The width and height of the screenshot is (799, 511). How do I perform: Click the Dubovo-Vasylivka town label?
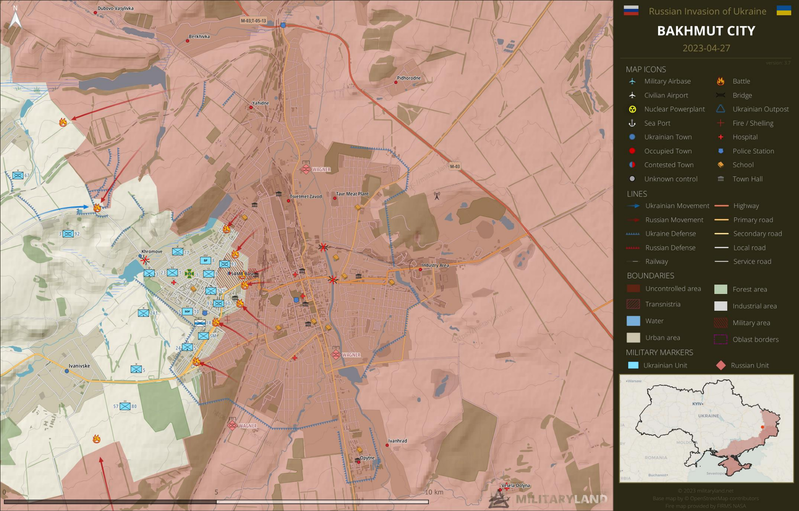pos(116,8)
